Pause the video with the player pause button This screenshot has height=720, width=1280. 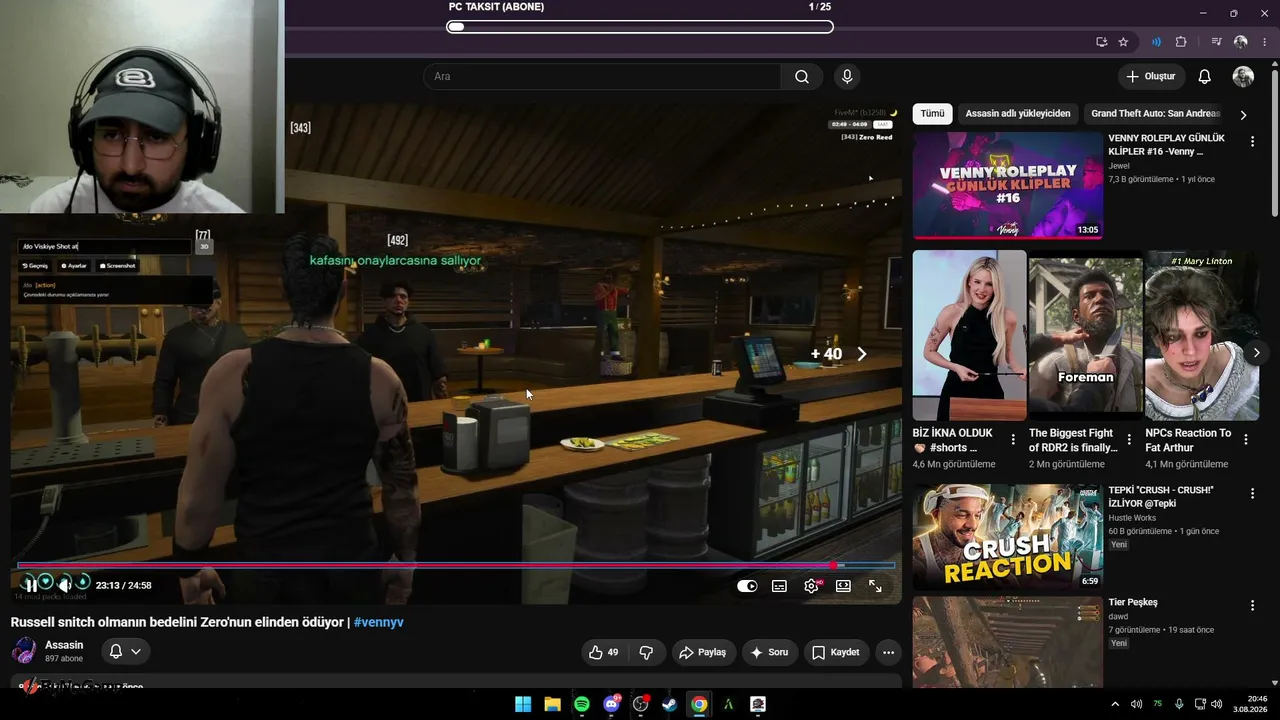(30, 585)
